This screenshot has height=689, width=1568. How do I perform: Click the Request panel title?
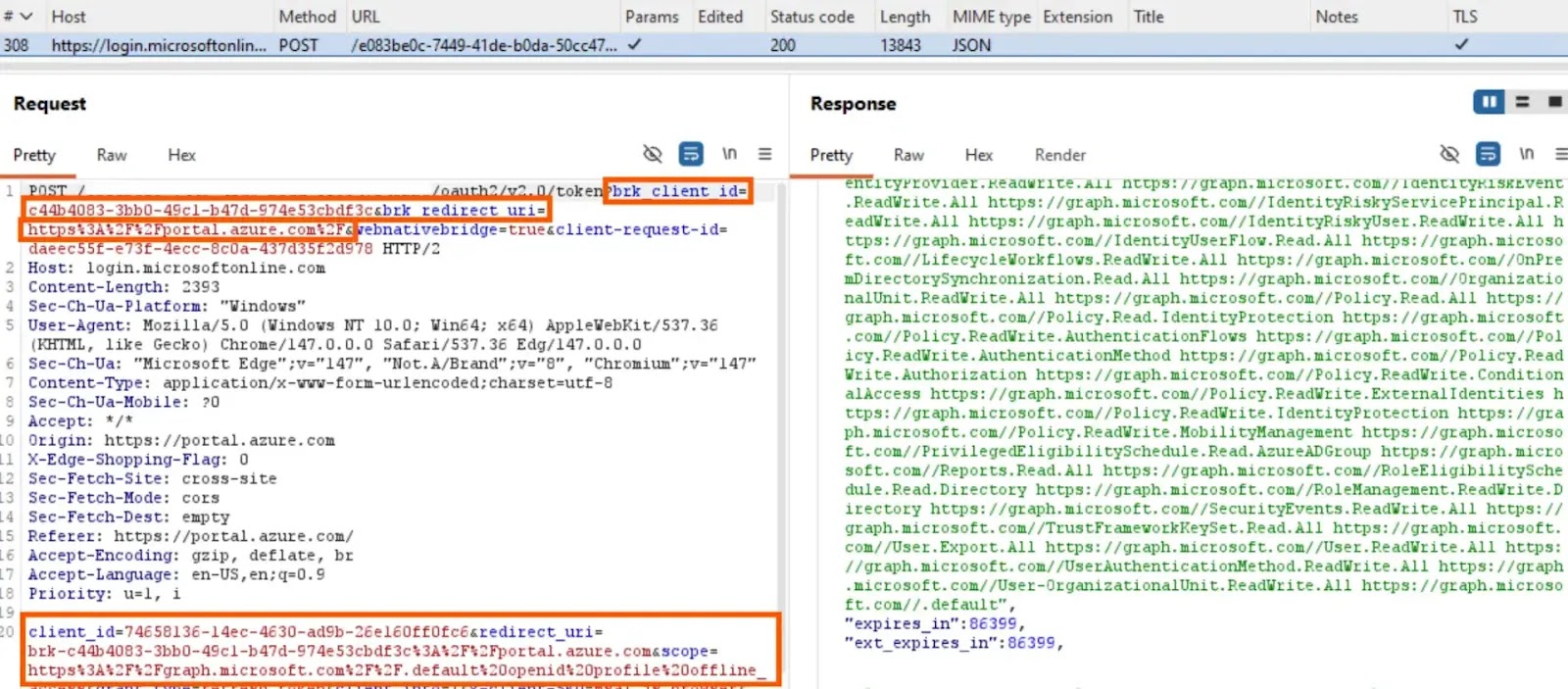pyautogui.click(x=50, y=104)
